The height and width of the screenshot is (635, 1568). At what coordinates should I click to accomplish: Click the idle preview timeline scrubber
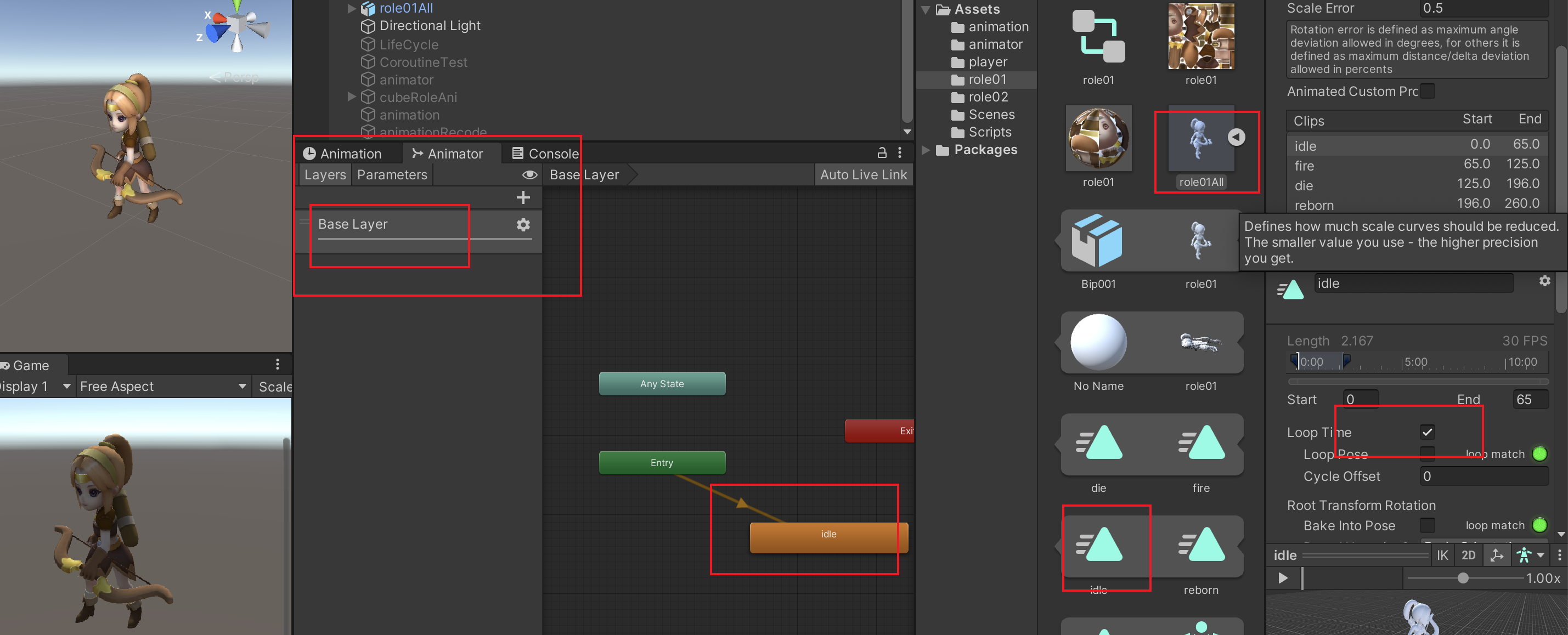pyautogui.click(x=1302, y=578)
